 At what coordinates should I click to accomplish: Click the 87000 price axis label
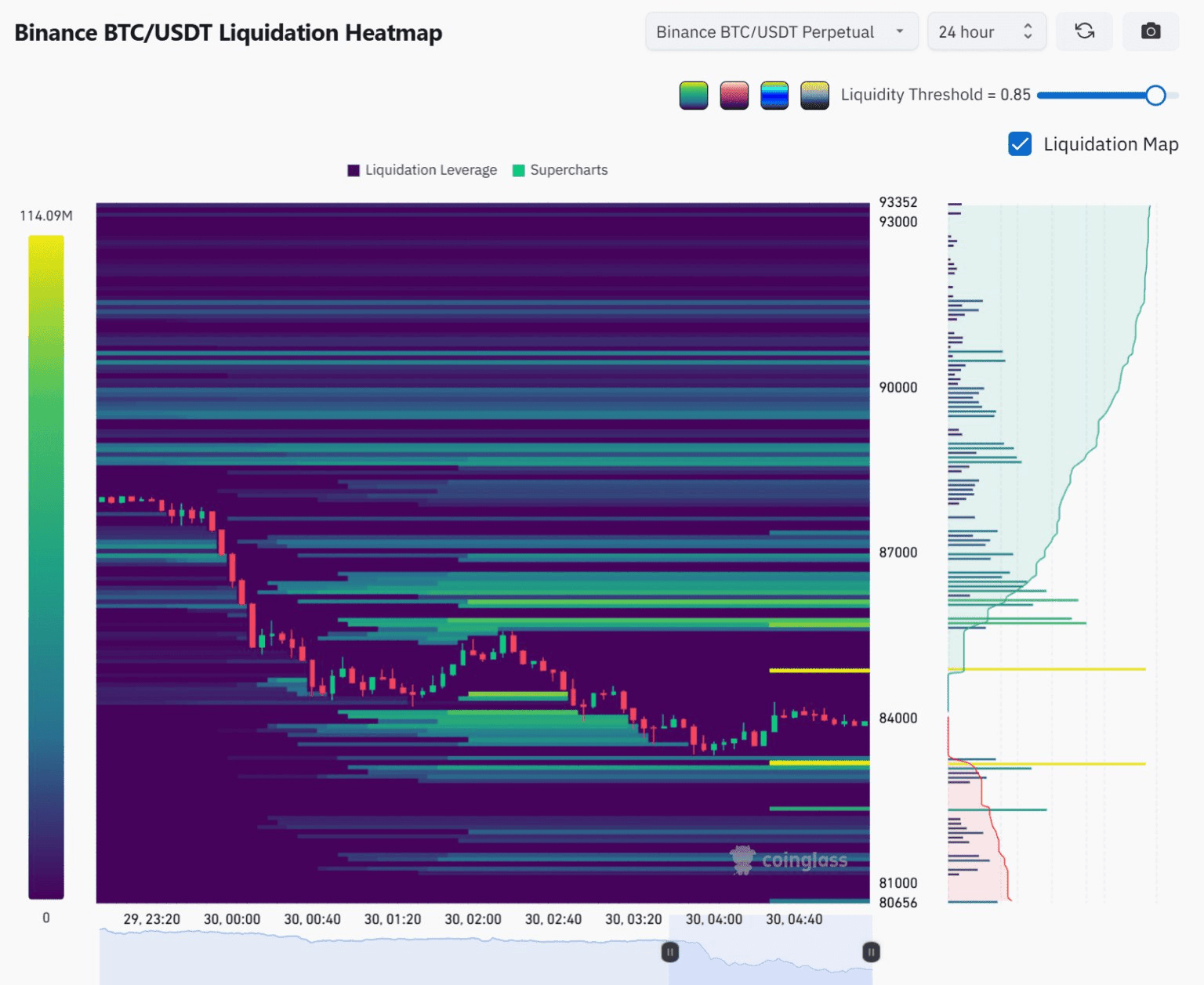tap(898, 552)
